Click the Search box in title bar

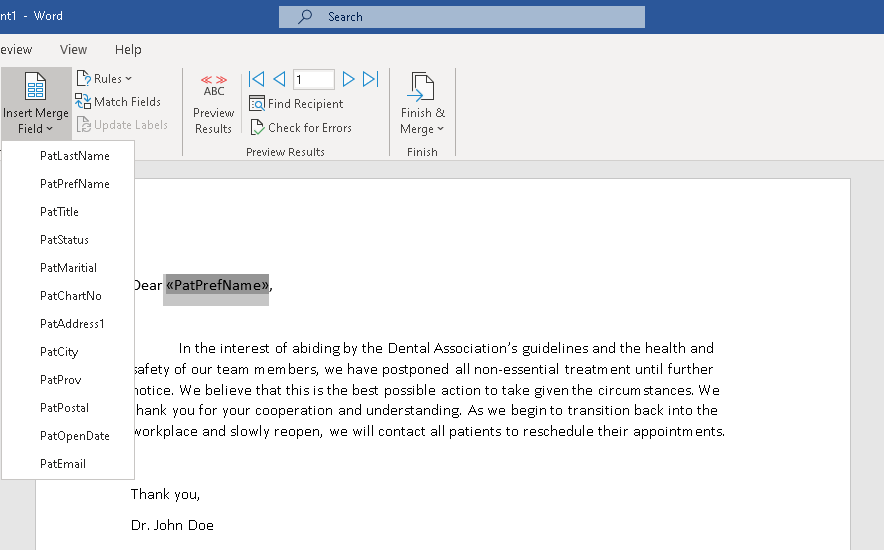(462, 17)
